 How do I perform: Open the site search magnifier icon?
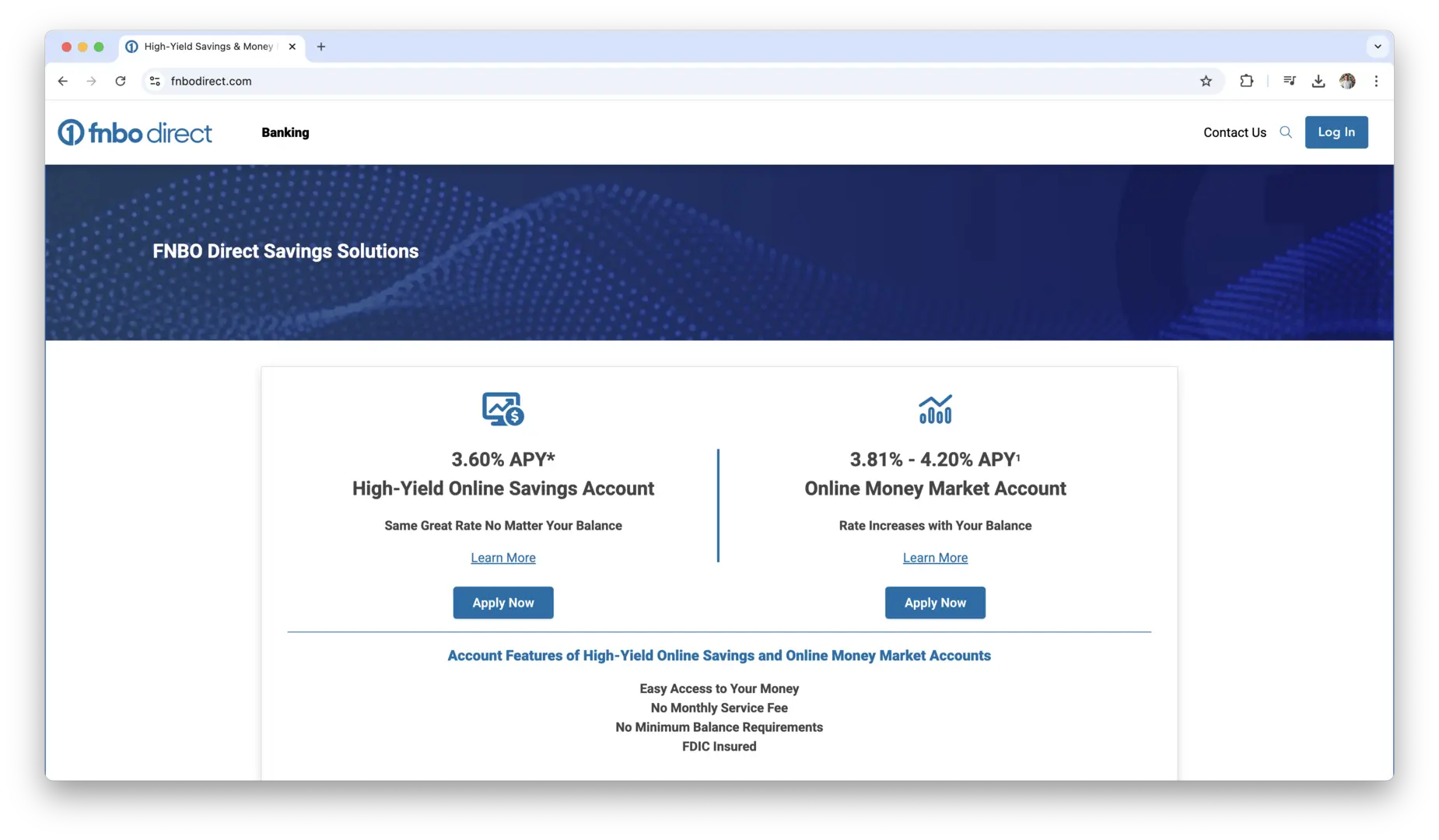(1286, 132)
